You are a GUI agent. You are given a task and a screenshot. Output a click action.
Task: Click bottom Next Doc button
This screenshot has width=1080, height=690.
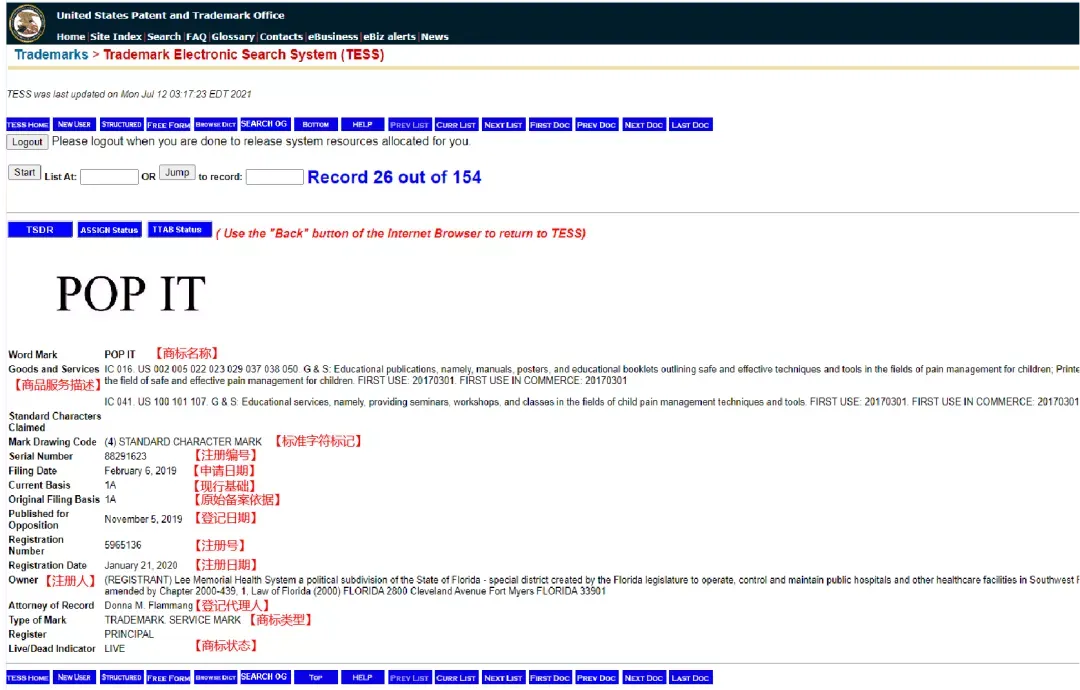click(x=644, y=678)
